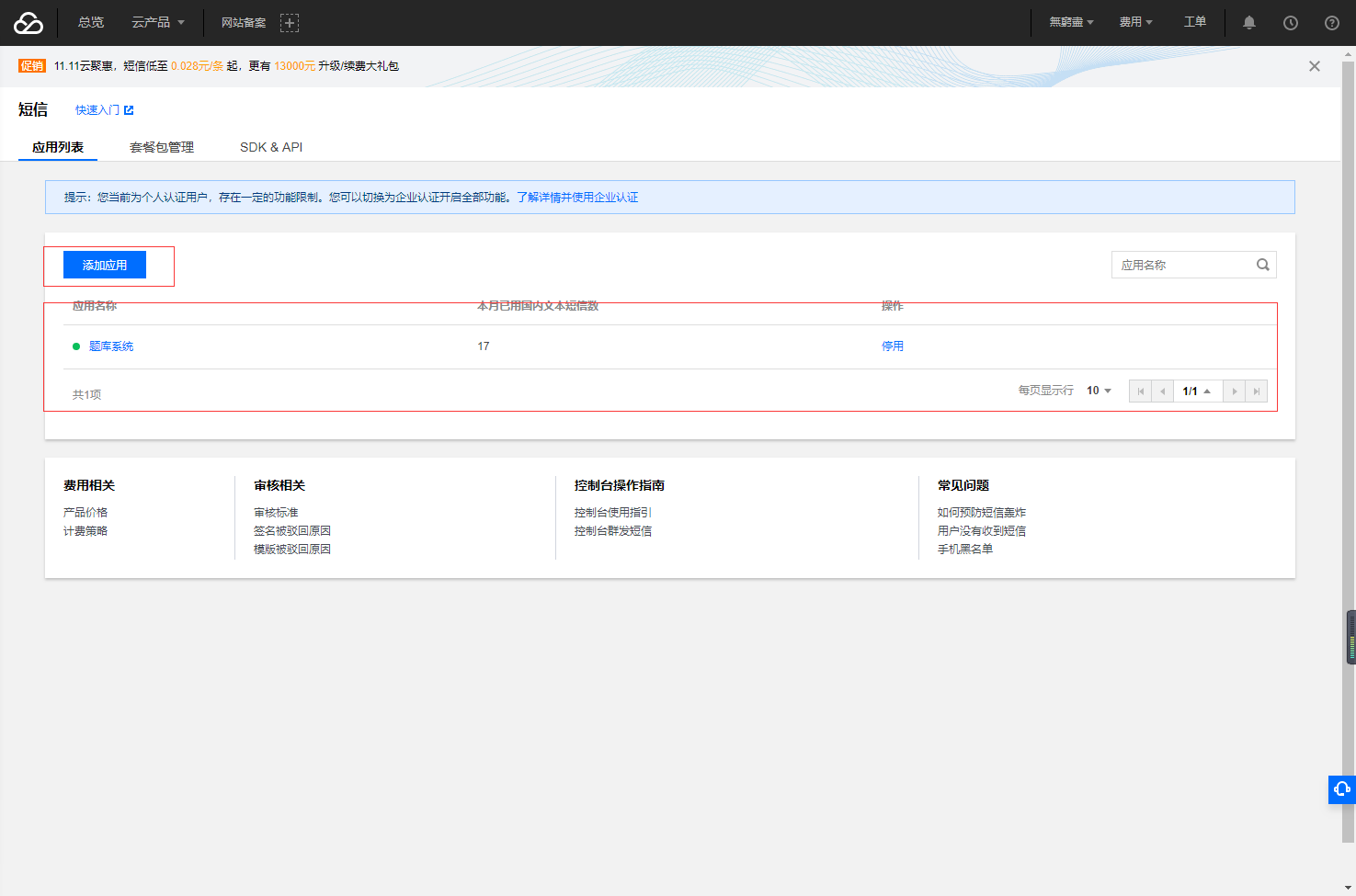The height and width of the screenshot is (896, 1356).
Task: Close the 11.11 promotion banner
Action: (x=1315, y=66)
